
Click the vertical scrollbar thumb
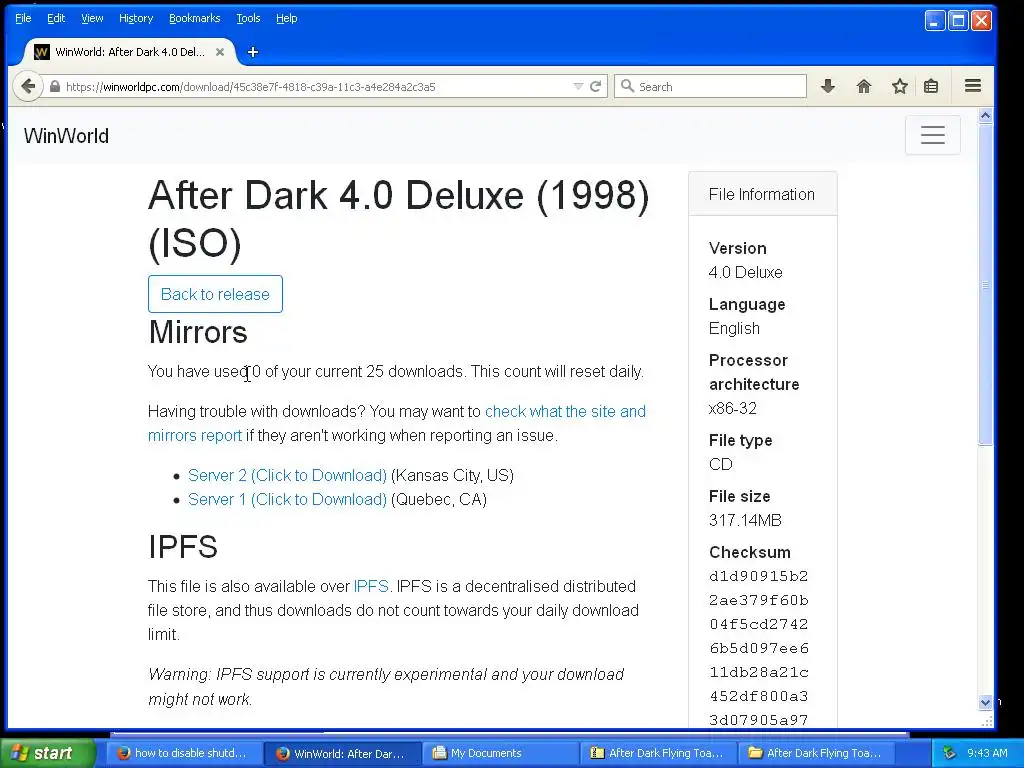point(985,285)
